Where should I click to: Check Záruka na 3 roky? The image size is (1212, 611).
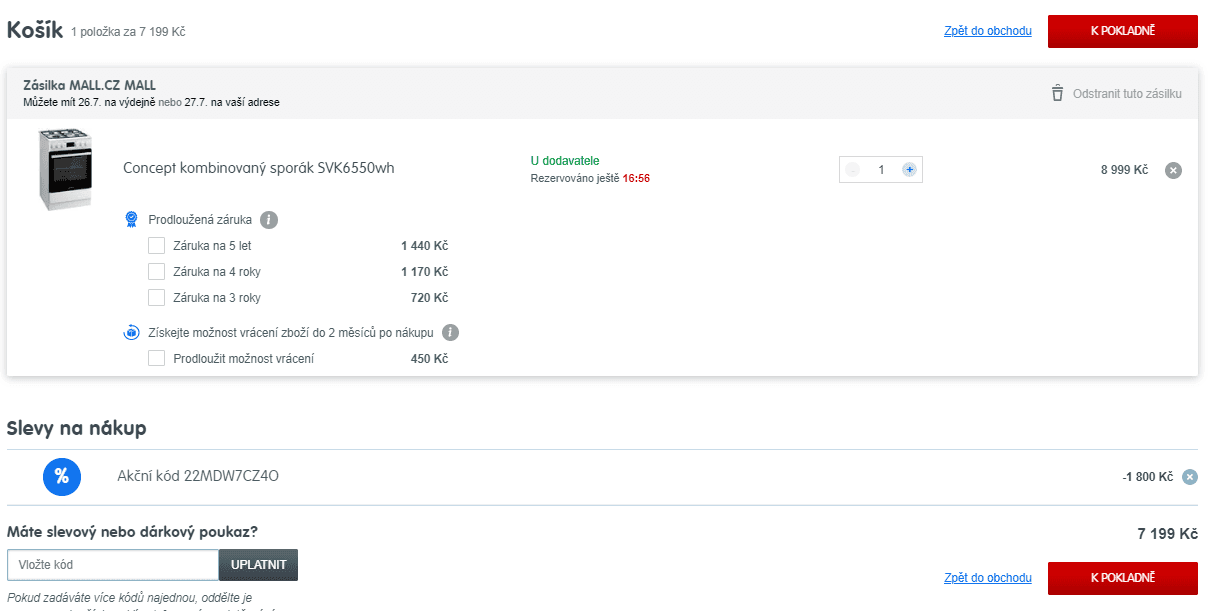click(156, 297)
